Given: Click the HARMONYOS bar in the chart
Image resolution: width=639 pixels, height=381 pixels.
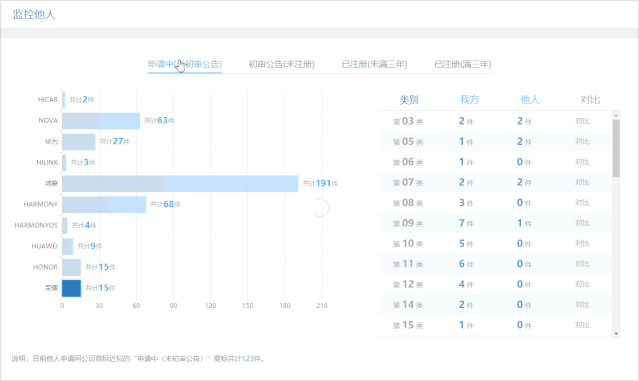Looking at the screenshot, I should click(64, 225).
